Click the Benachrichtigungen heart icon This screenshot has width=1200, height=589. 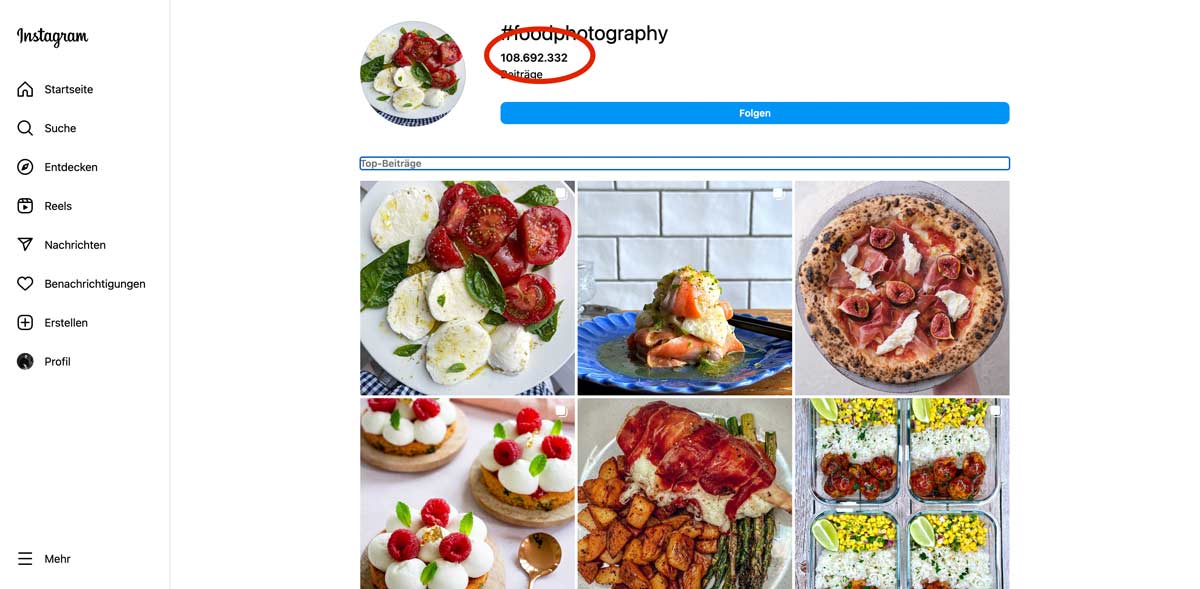[25, 284]
